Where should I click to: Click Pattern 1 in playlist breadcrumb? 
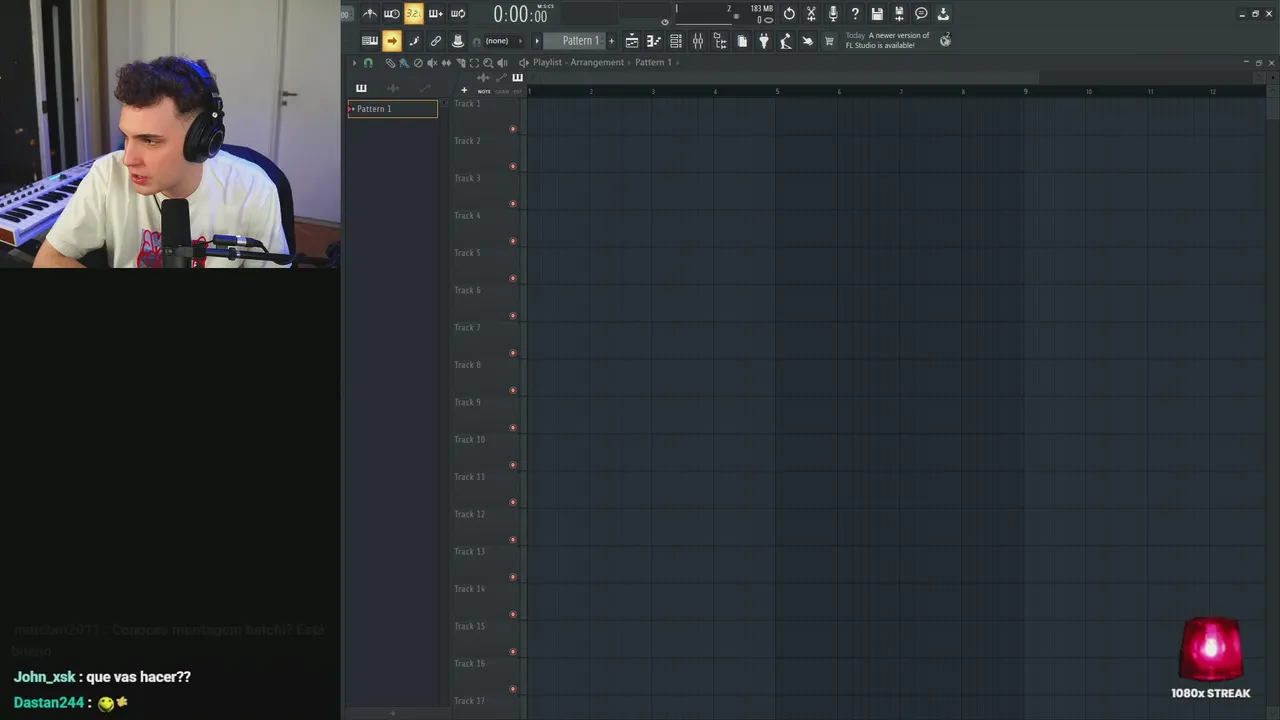click(653, 62)
